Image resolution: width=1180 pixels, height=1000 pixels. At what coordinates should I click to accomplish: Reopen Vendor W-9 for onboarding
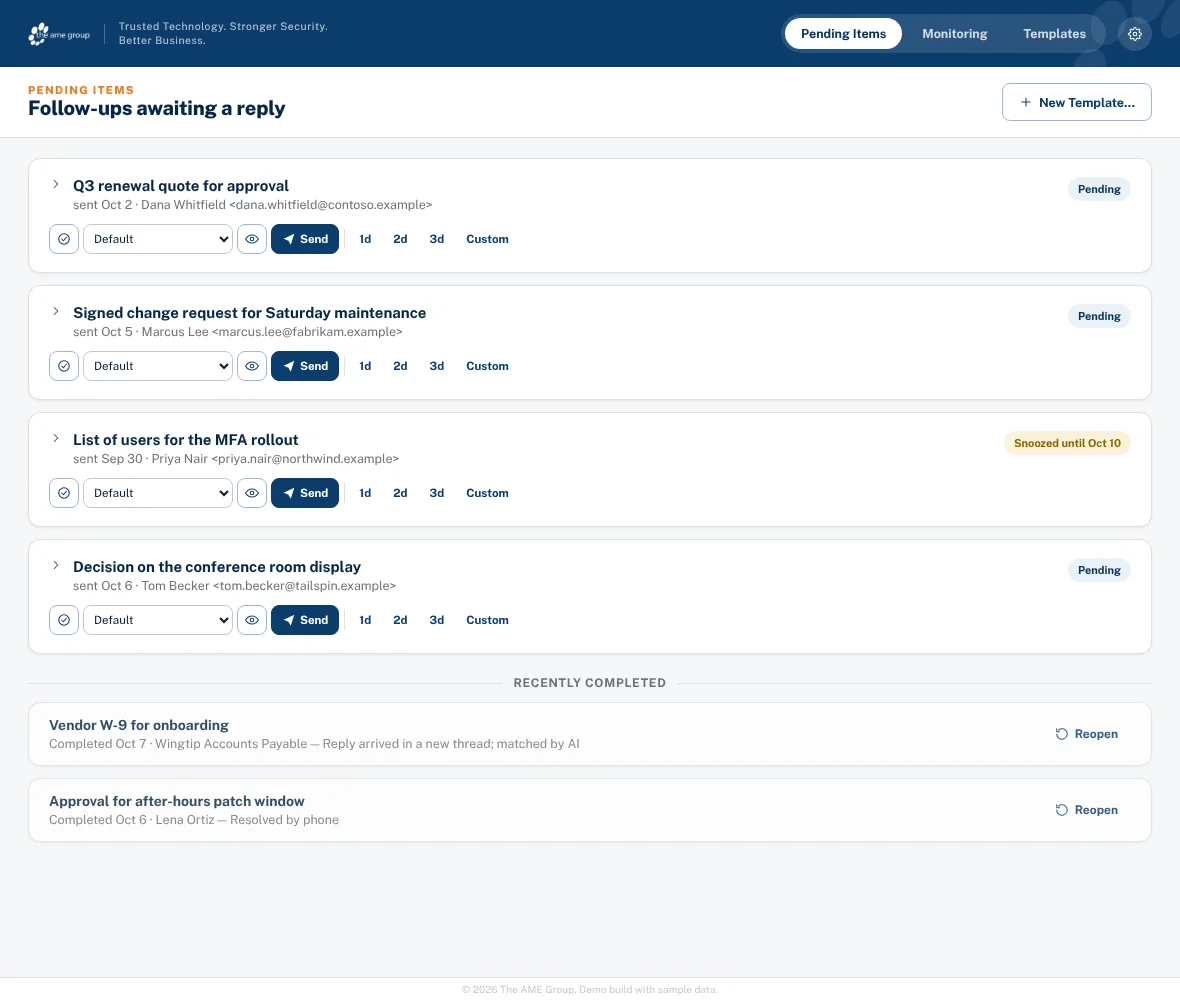(1086, 734)
